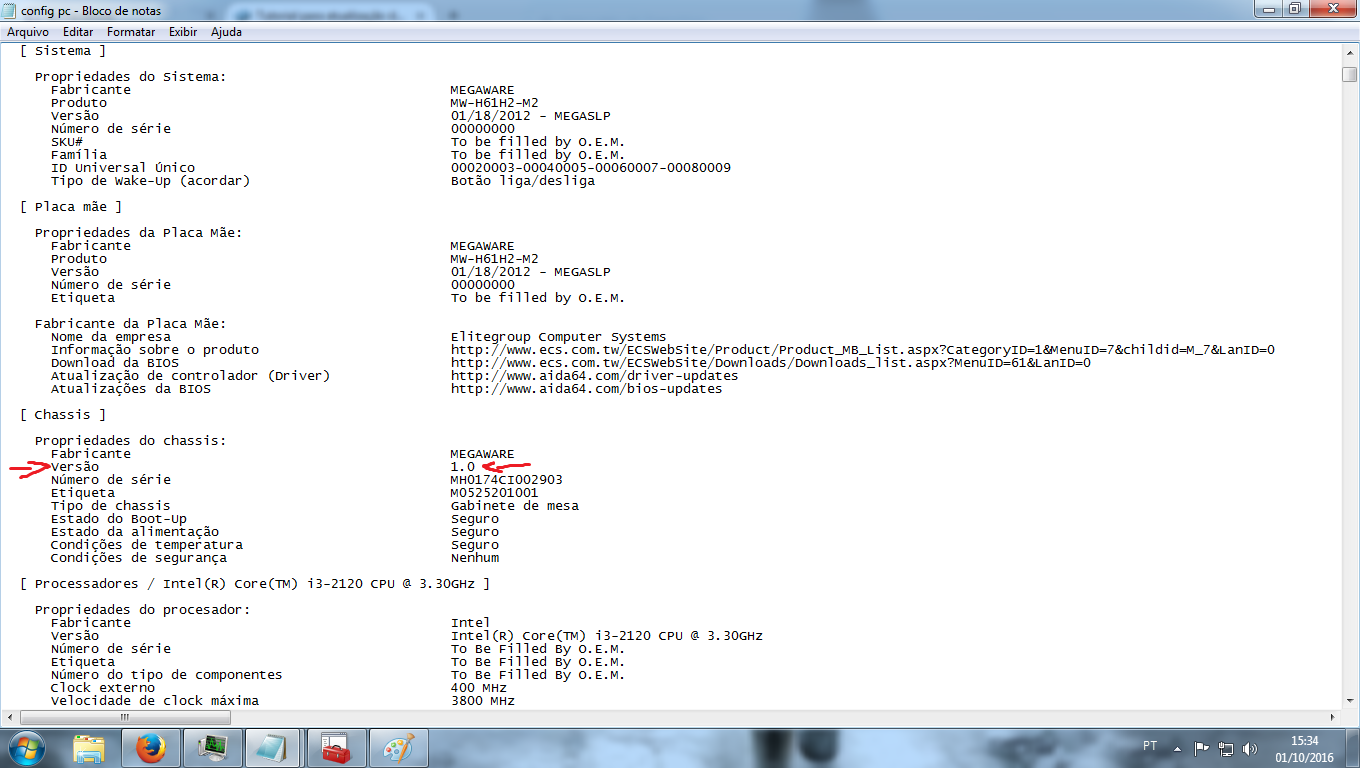Click '400 MHz' external clock value
The image size is (1360, 768).
tap(478, 688)
